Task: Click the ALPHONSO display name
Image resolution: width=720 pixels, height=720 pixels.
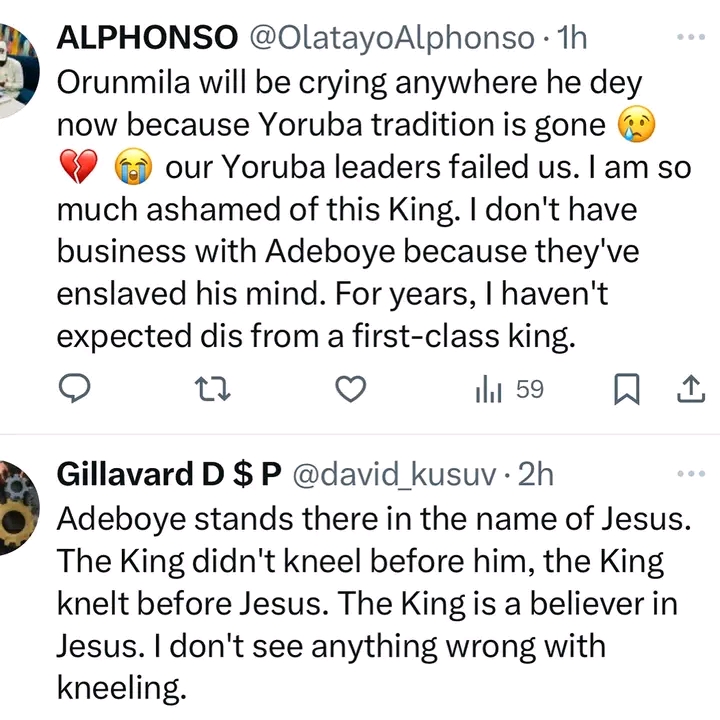Action: [x=151, y=39]
